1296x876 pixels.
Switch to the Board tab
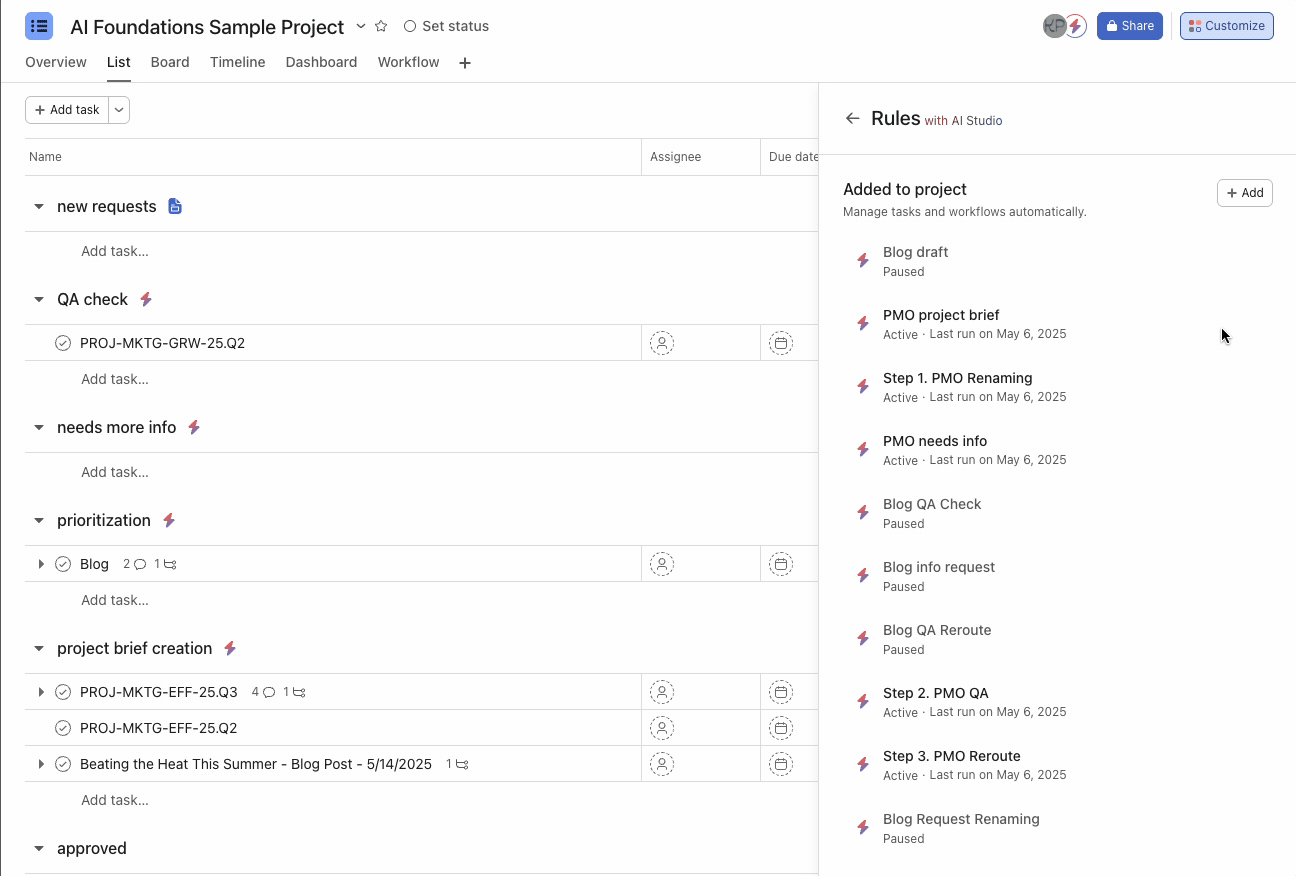[170, 62]
